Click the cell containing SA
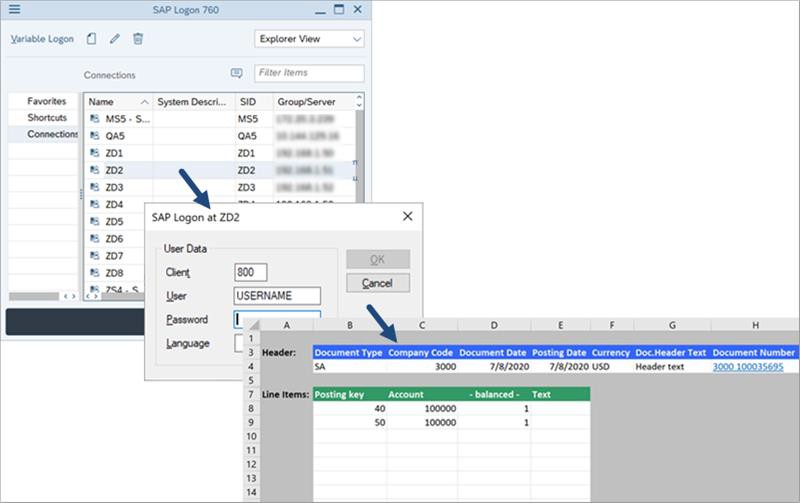This screenshot has width=800, height=503. tap(349, 366)
